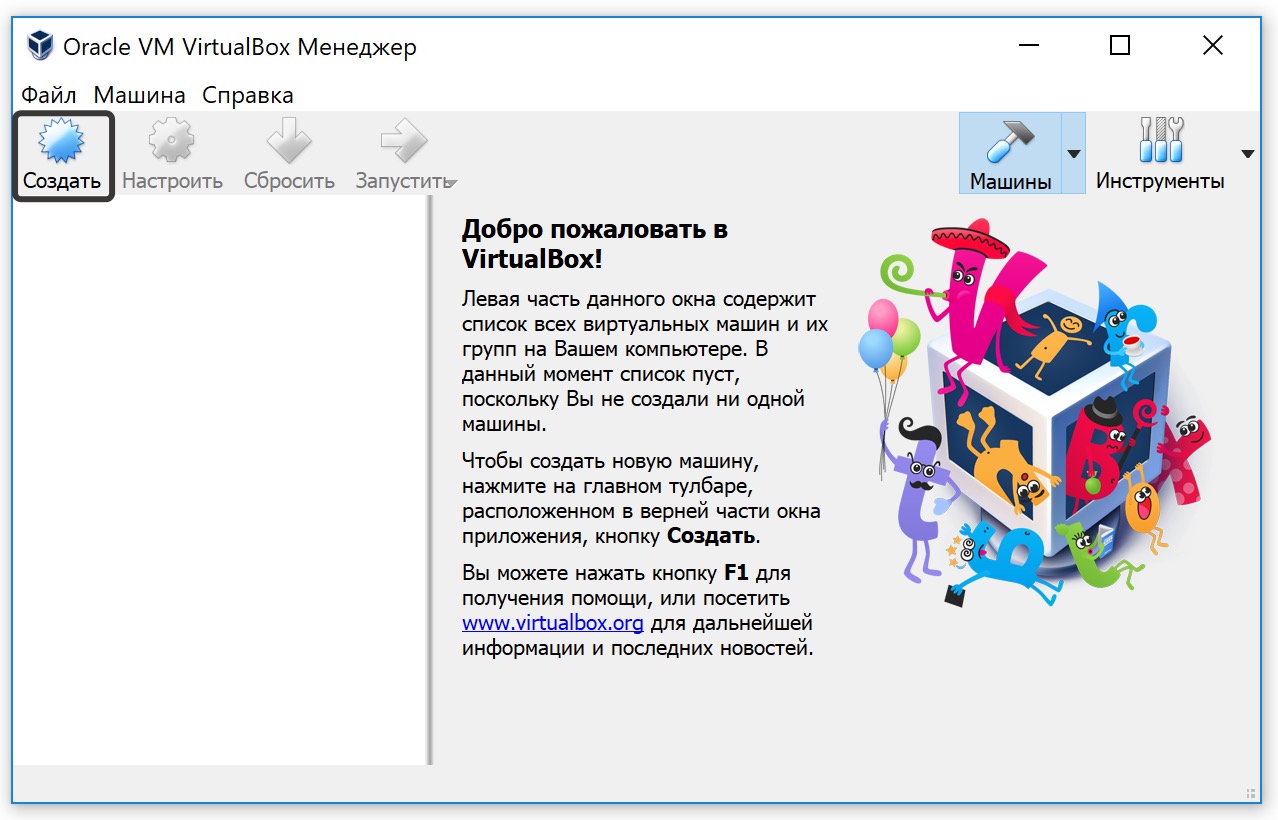Expand the Запустить dropdown arrow
The width and height of the screenshot is (1278, 820).
(x=452, y=183)
